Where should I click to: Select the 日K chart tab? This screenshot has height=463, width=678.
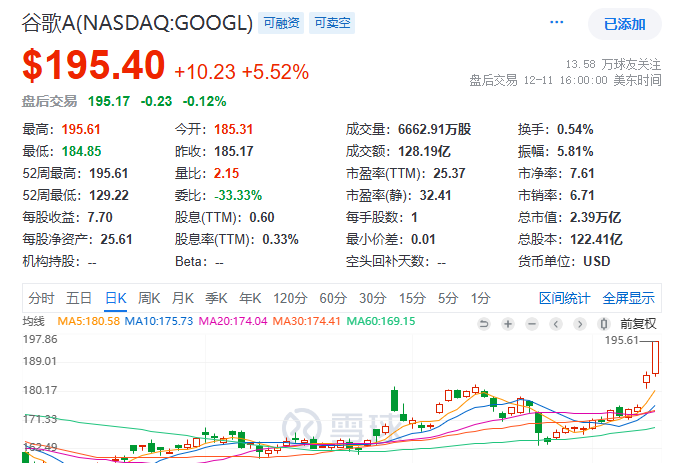[116, 298]
